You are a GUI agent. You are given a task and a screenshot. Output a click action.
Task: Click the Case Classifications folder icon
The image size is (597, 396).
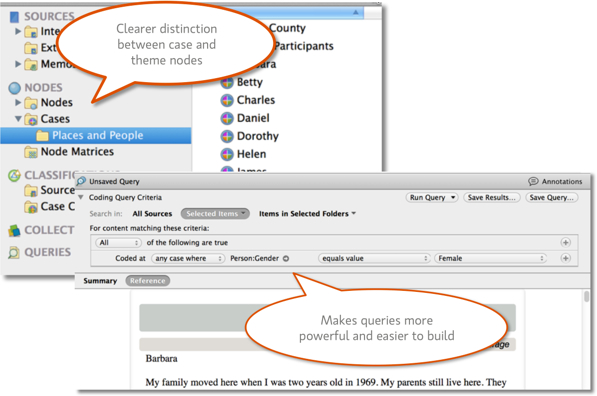click(x=31, y=207)
